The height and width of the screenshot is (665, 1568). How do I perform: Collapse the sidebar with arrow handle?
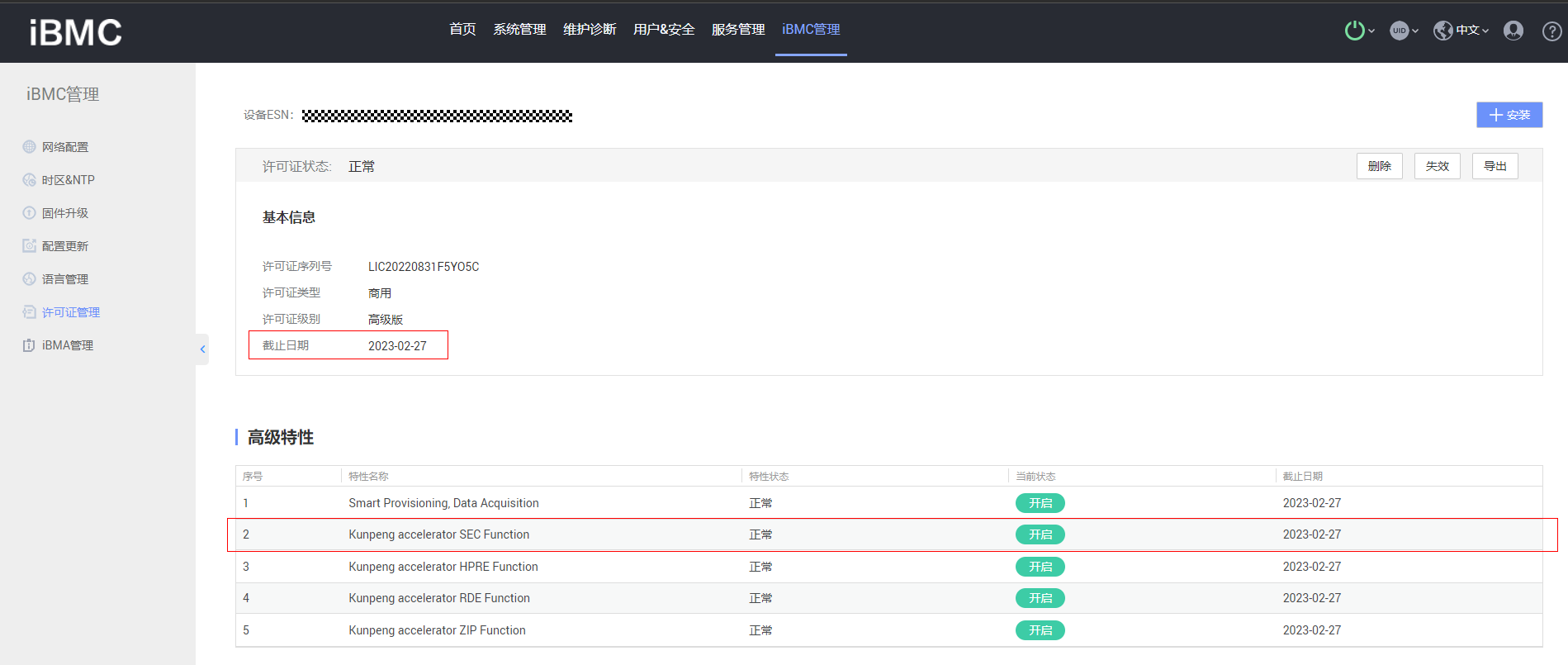click(202, 349)
